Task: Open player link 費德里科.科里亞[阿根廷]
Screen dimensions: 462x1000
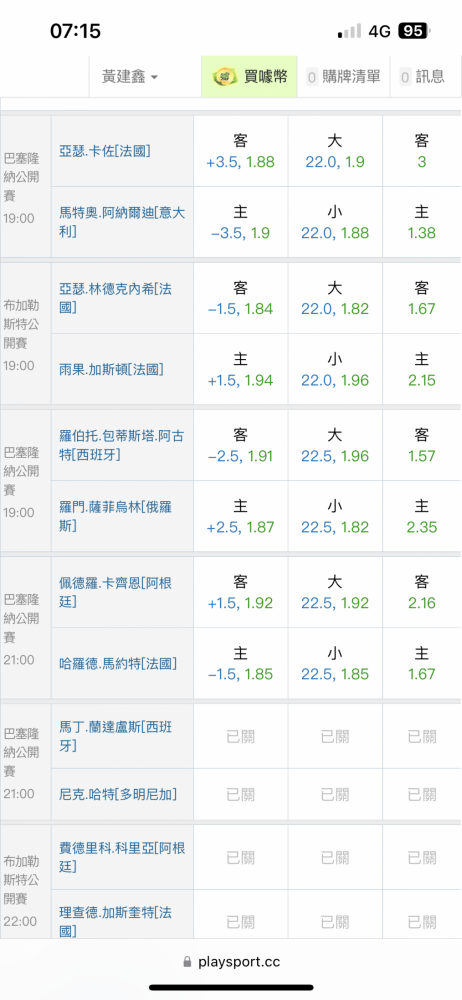Action: click(123, 857)
